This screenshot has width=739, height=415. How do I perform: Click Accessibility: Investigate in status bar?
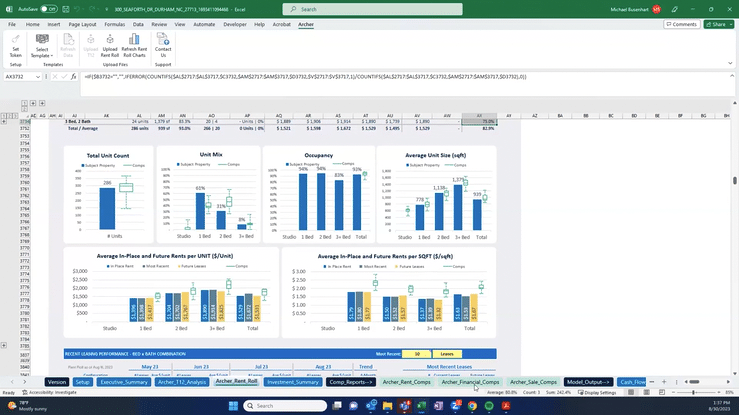coord(49,392)
